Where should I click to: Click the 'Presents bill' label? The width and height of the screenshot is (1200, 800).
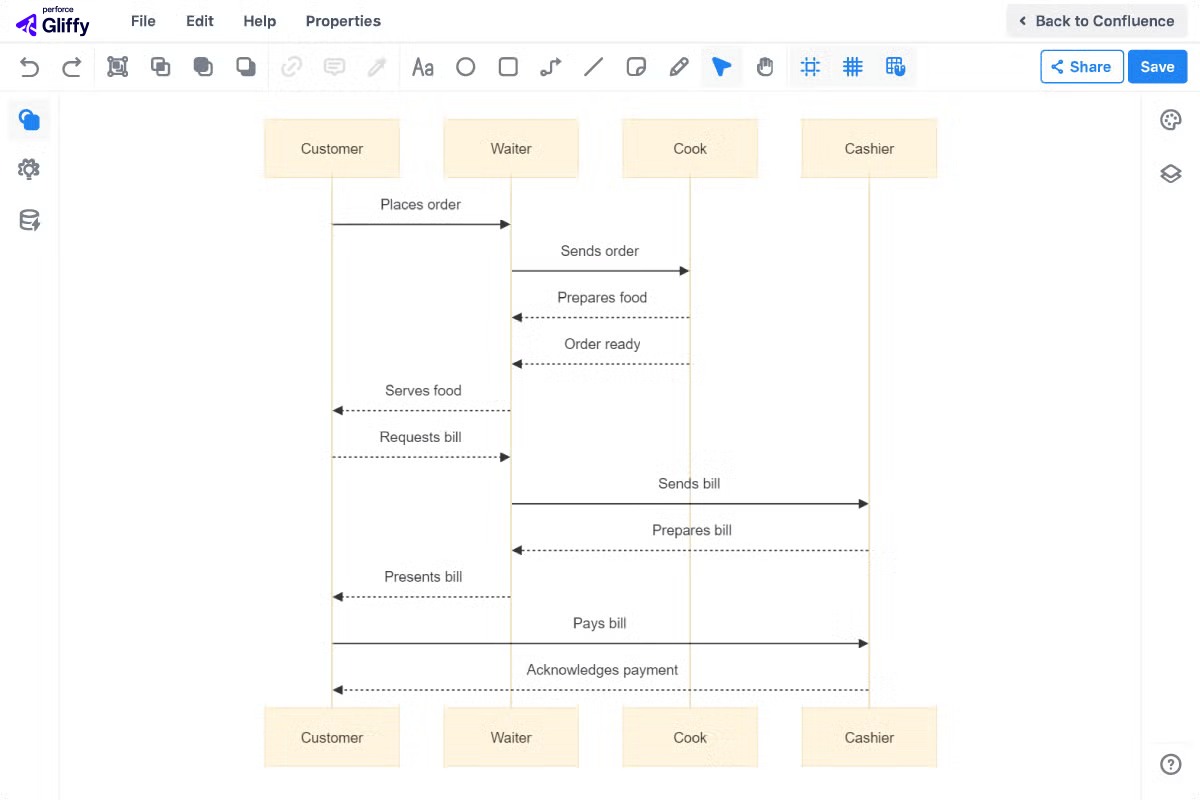[423, 577]
